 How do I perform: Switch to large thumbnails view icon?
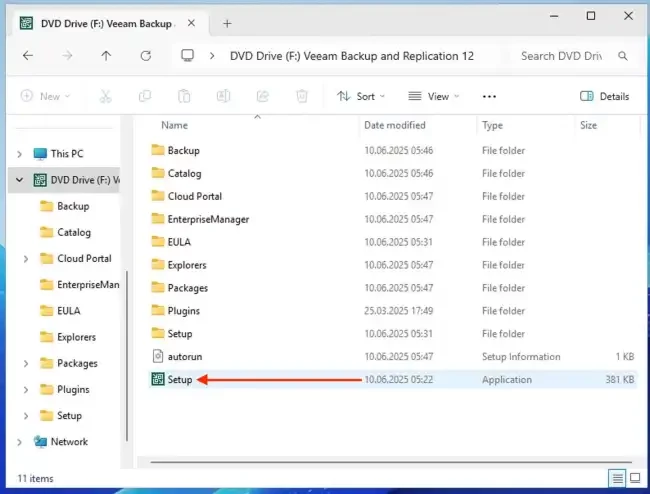(x=635, y=478)
